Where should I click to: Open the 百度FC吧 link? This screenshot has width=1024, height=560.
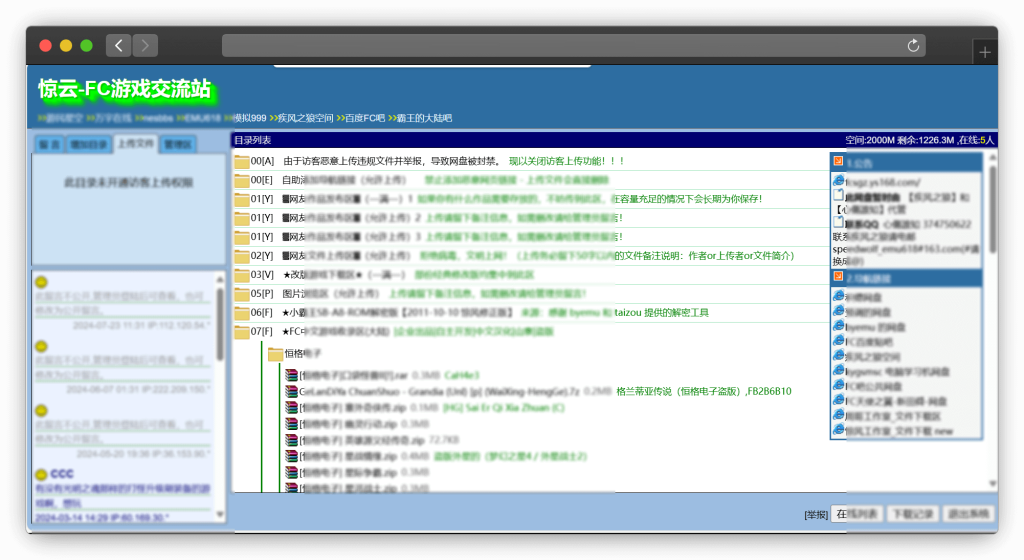pyautogui.click(x=364, y=118)
